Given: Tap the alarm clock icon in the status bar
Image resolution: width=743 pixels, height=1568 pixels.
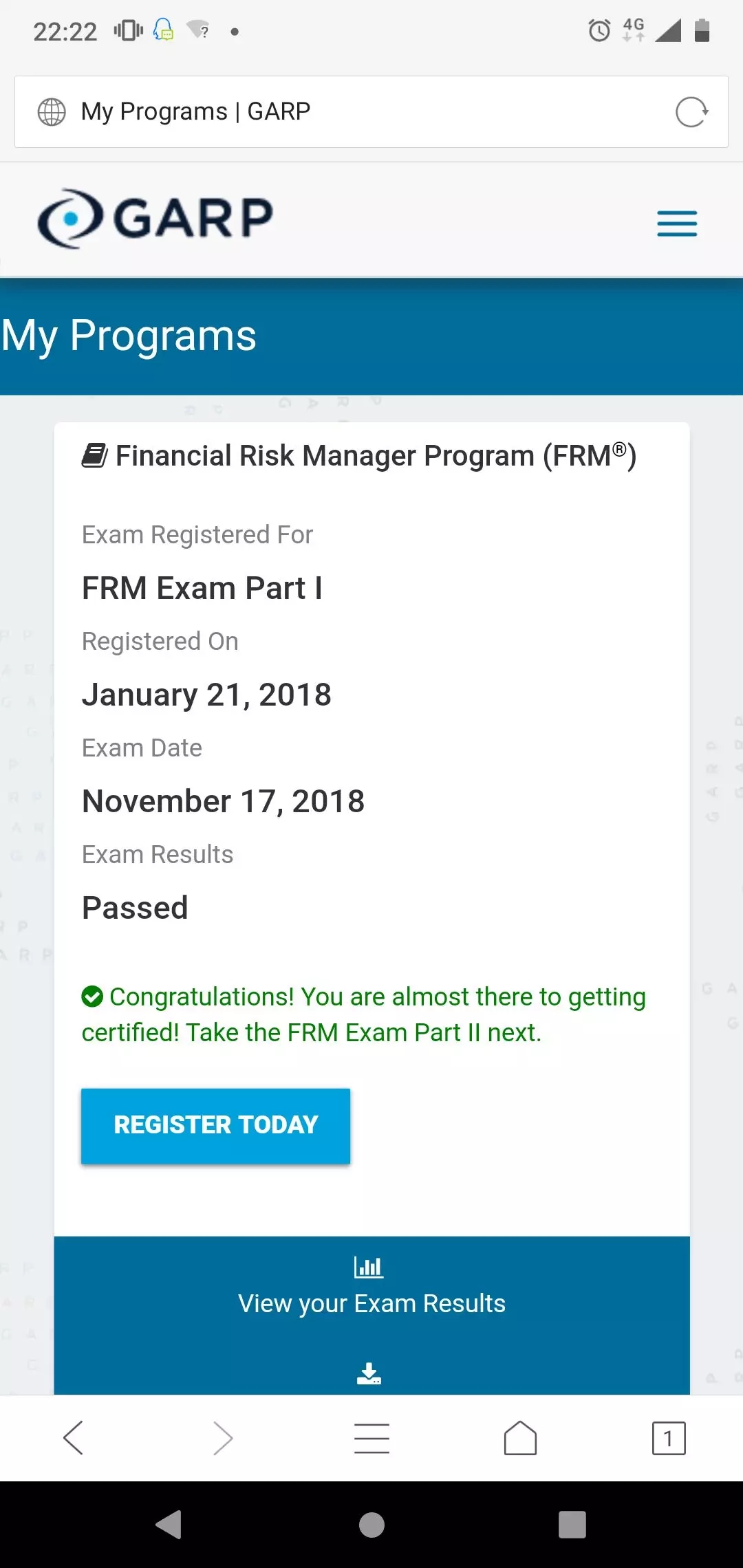Looking at the screenshot, I should 598,30.
